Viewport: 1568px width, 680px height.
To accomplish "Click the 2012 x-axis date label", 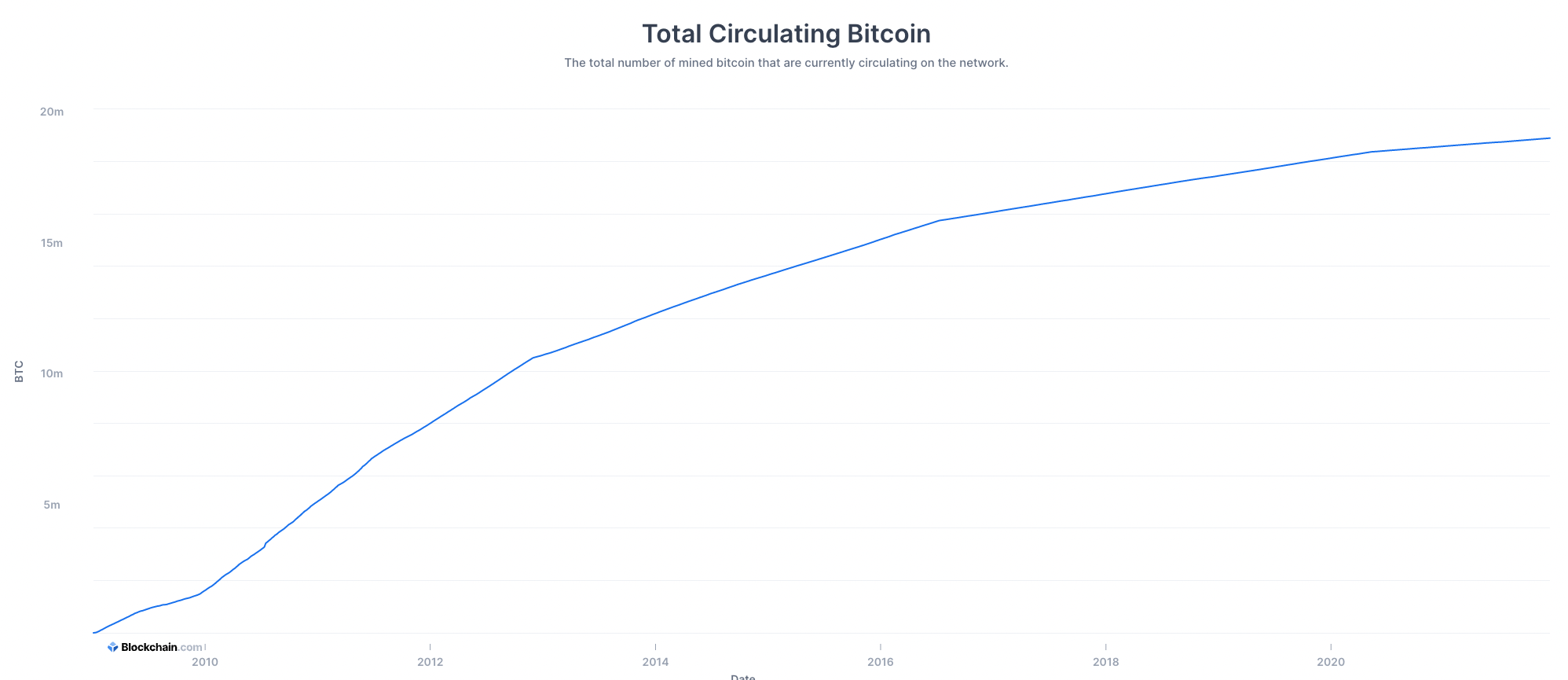I will point(430,662).
